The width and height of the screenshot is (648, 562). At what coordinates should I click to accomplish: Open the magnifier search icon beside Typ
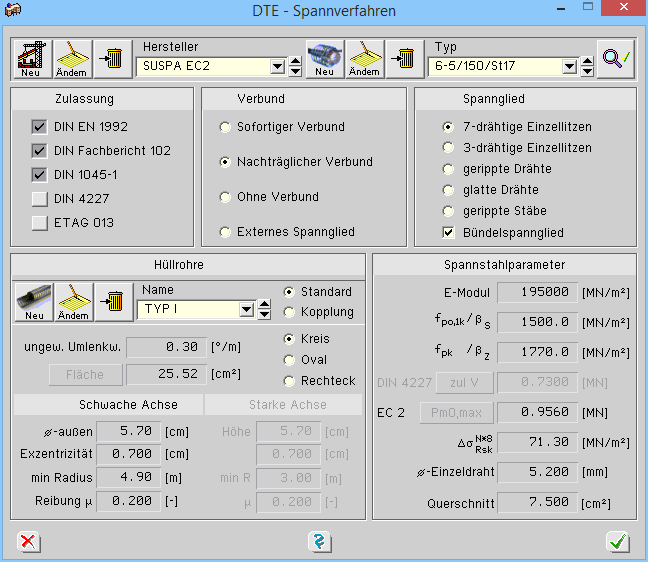[x=615, y=59]
